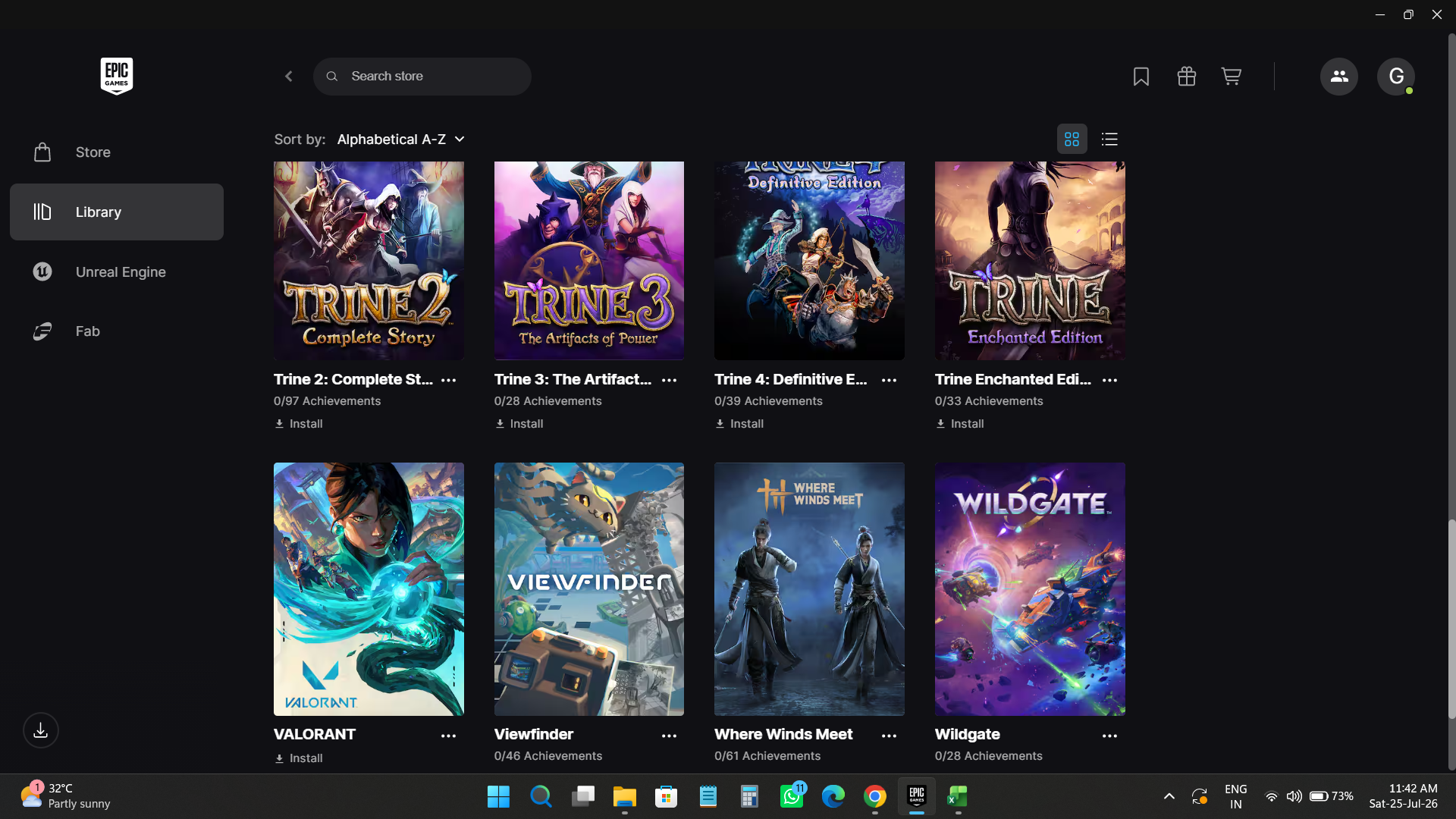Install Trine 2: Complete Story
Image resolution: width=1456 pixels, height=819 pixels.
(299, 424)
